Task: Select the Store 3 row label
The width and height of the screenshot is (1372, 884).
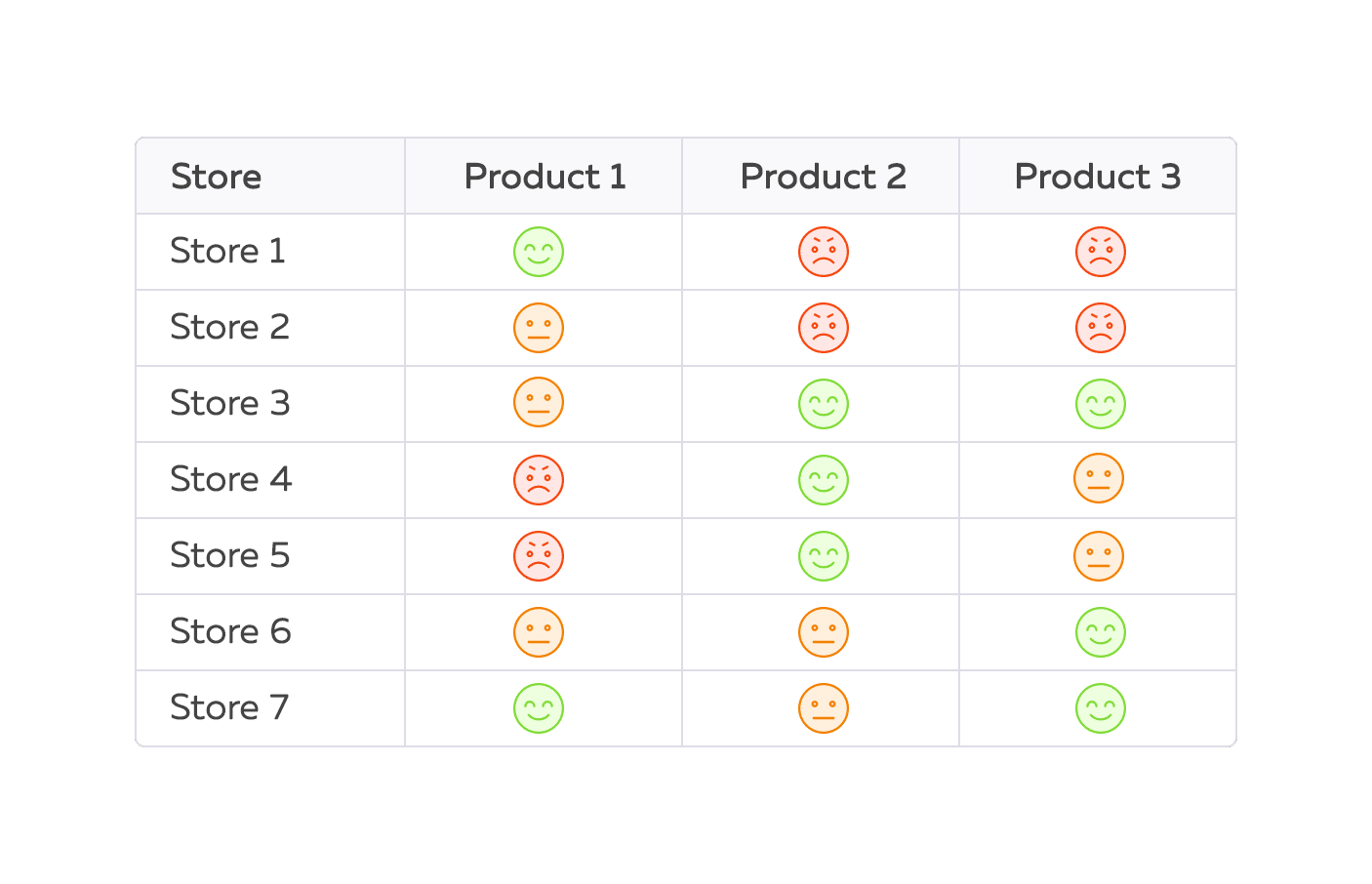Action: pos(229,403)
